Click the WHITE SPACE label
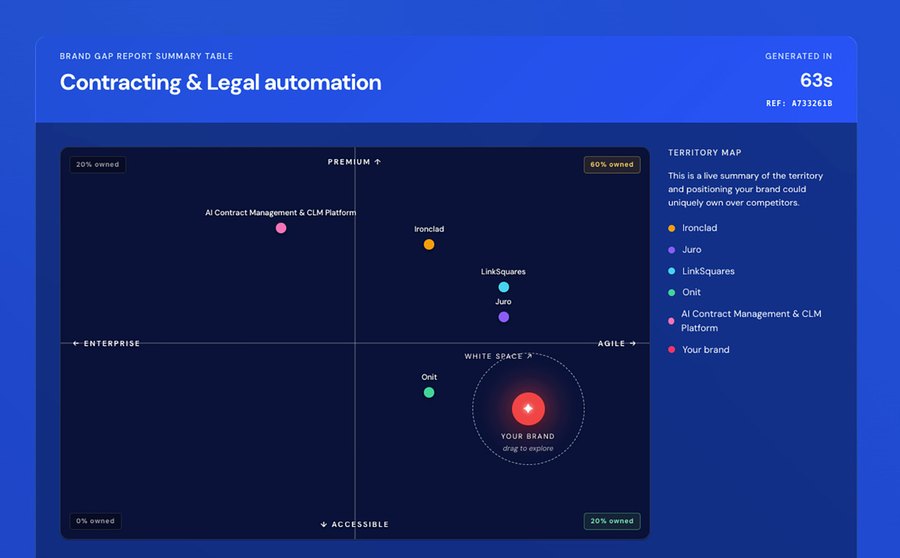This screenshot has height=558, width=900. click(498, 356)
